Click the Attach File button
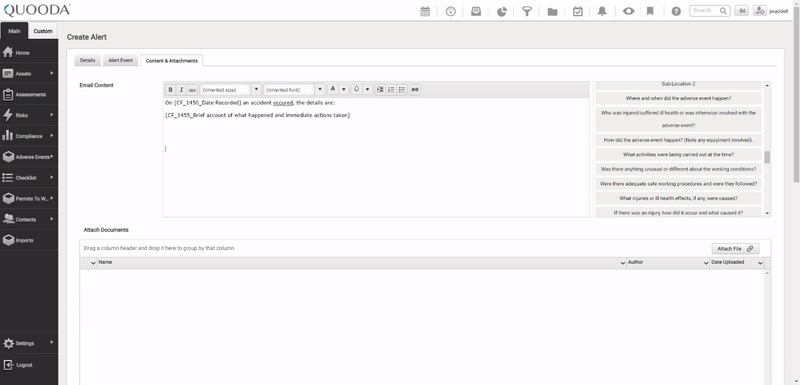Image resolution: width=800 pixels, height=385 pixels. (x=735, y=249)
